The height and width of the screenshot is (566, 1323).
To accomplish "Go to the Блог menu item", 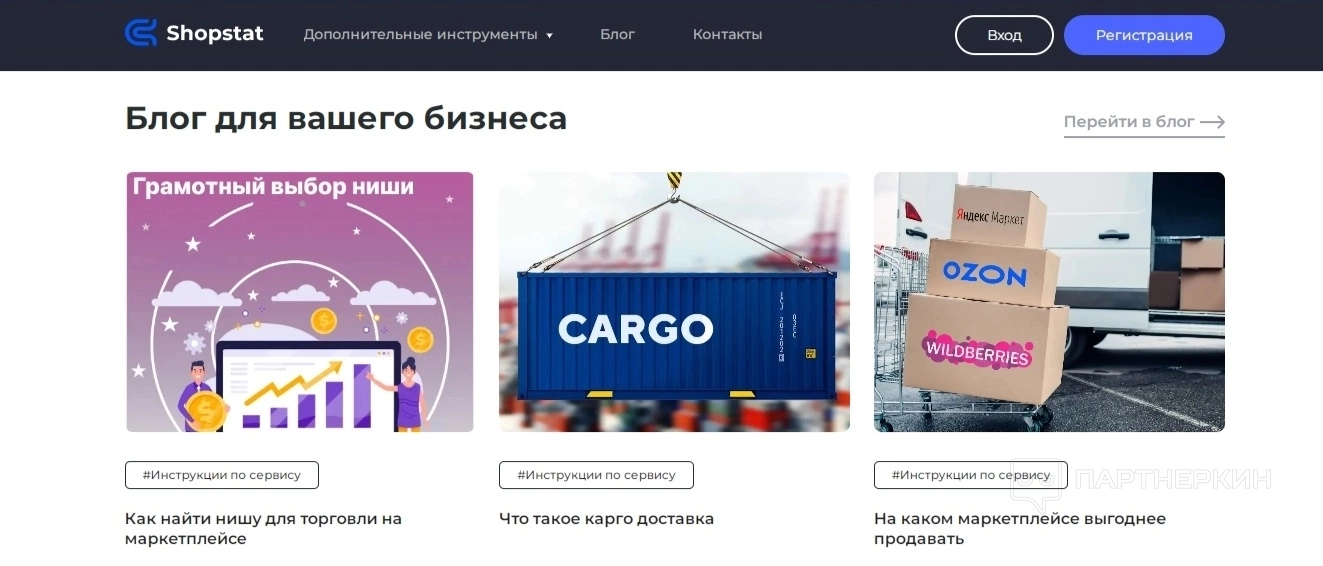I will [617, 34].
